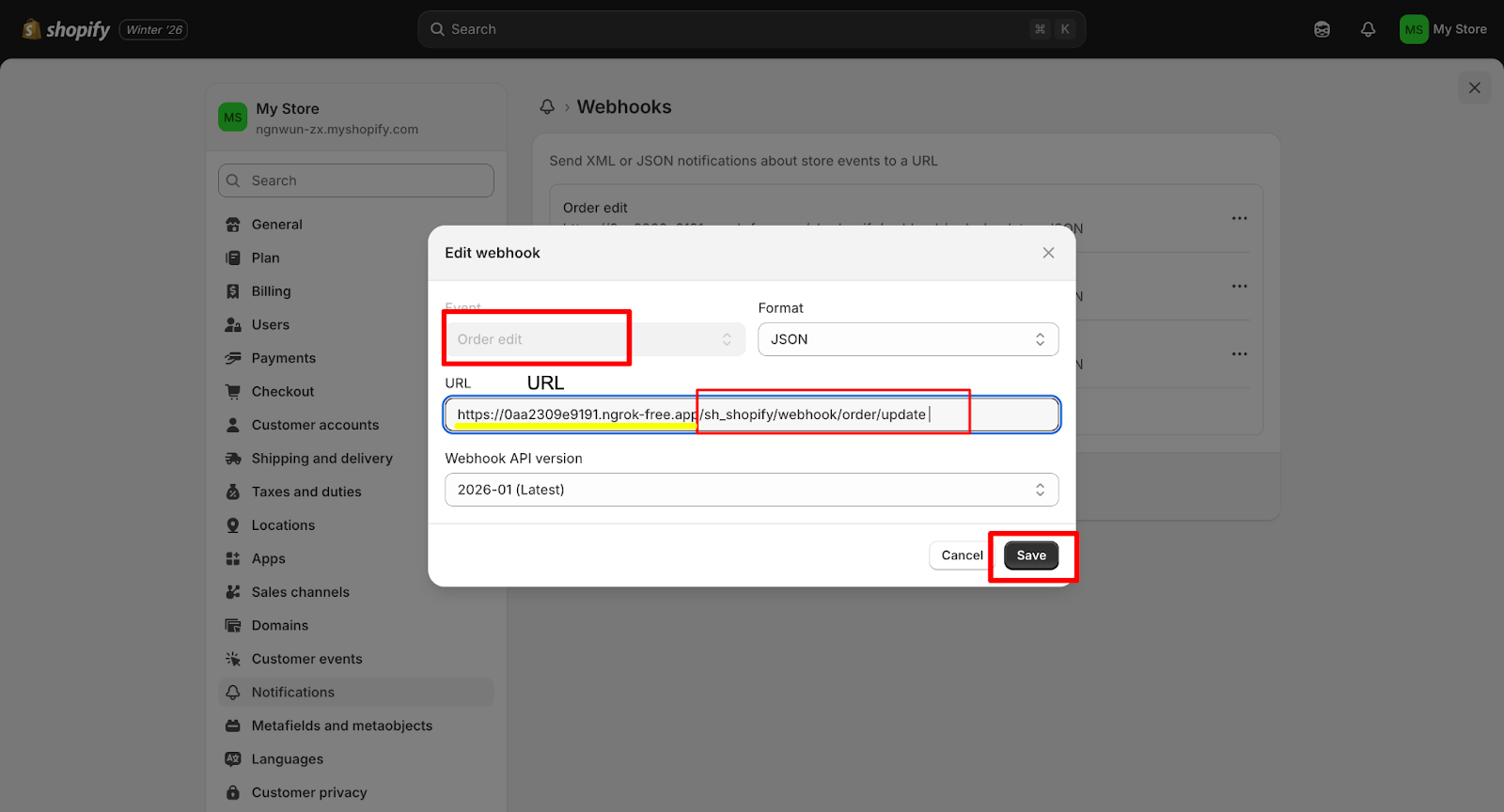This screenshot has height=812, width=1504.
Task: Click into the webhook URL field
Action: click(x=751, y=414)
